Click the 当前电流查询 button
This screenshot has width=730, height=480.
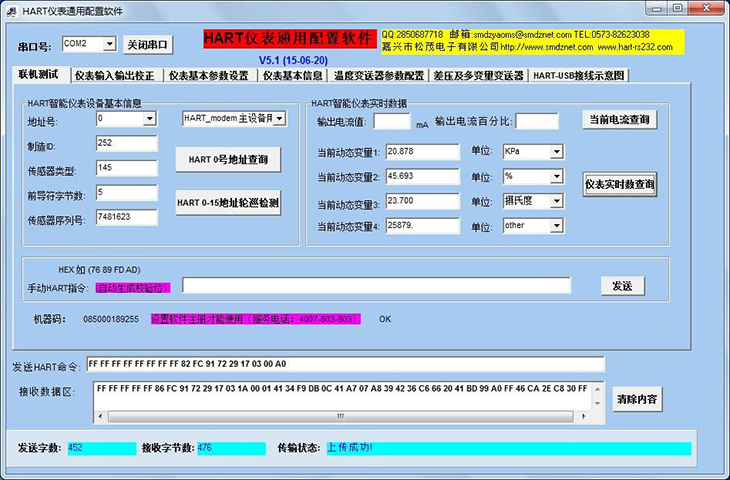pos(620,120)
